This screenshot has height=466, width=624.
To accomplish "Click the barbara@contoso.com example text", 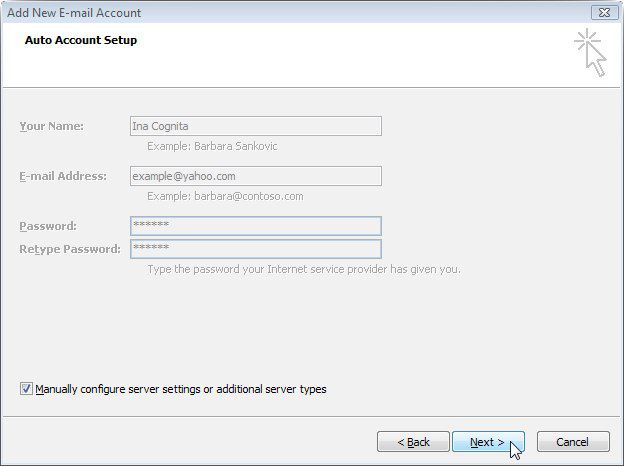I will click(249, 196).
